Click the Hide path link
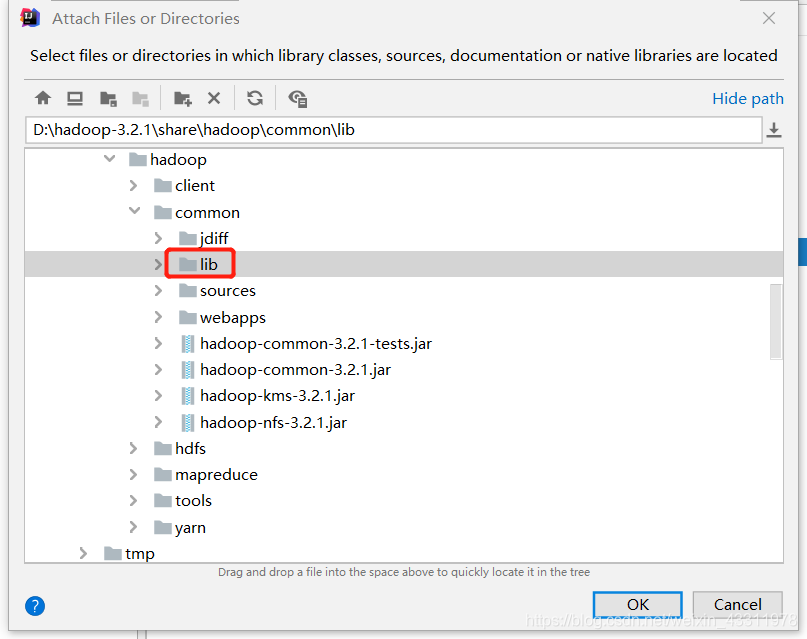The height and width of the screenshot is (639, 807). pos(748,98)
